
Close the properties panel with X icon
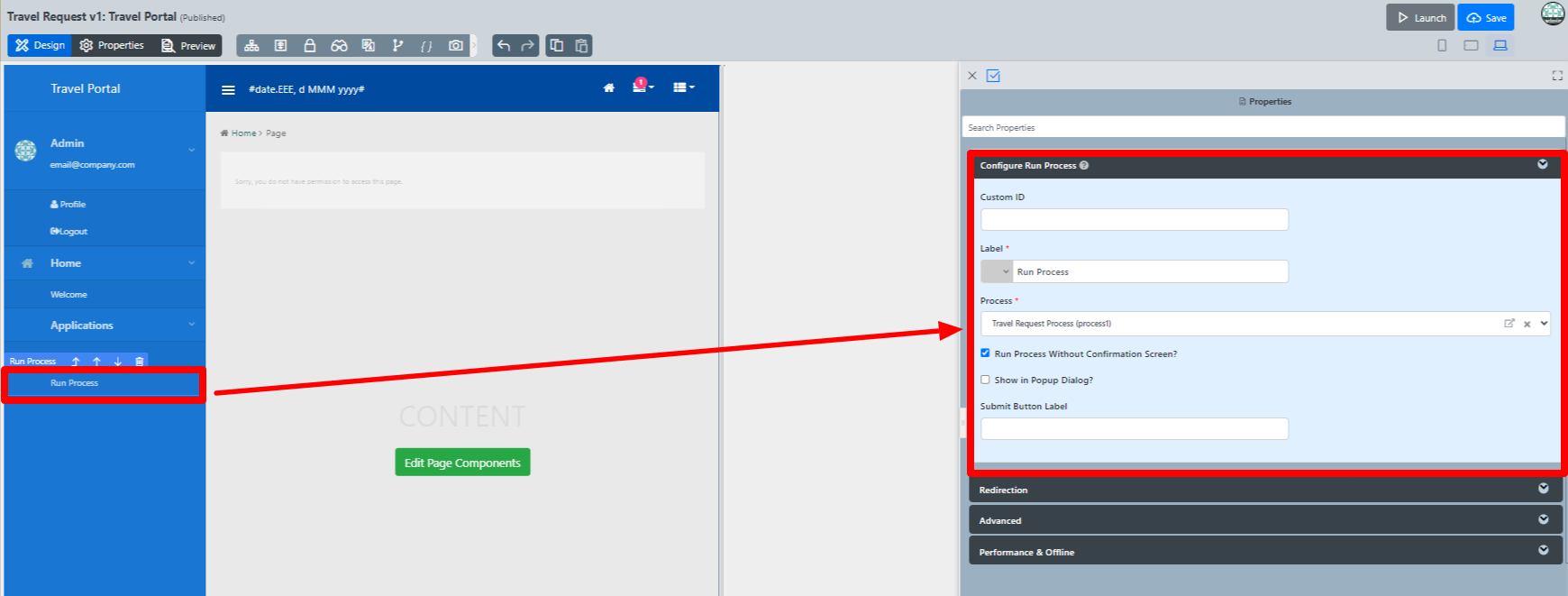pos(972,76)
